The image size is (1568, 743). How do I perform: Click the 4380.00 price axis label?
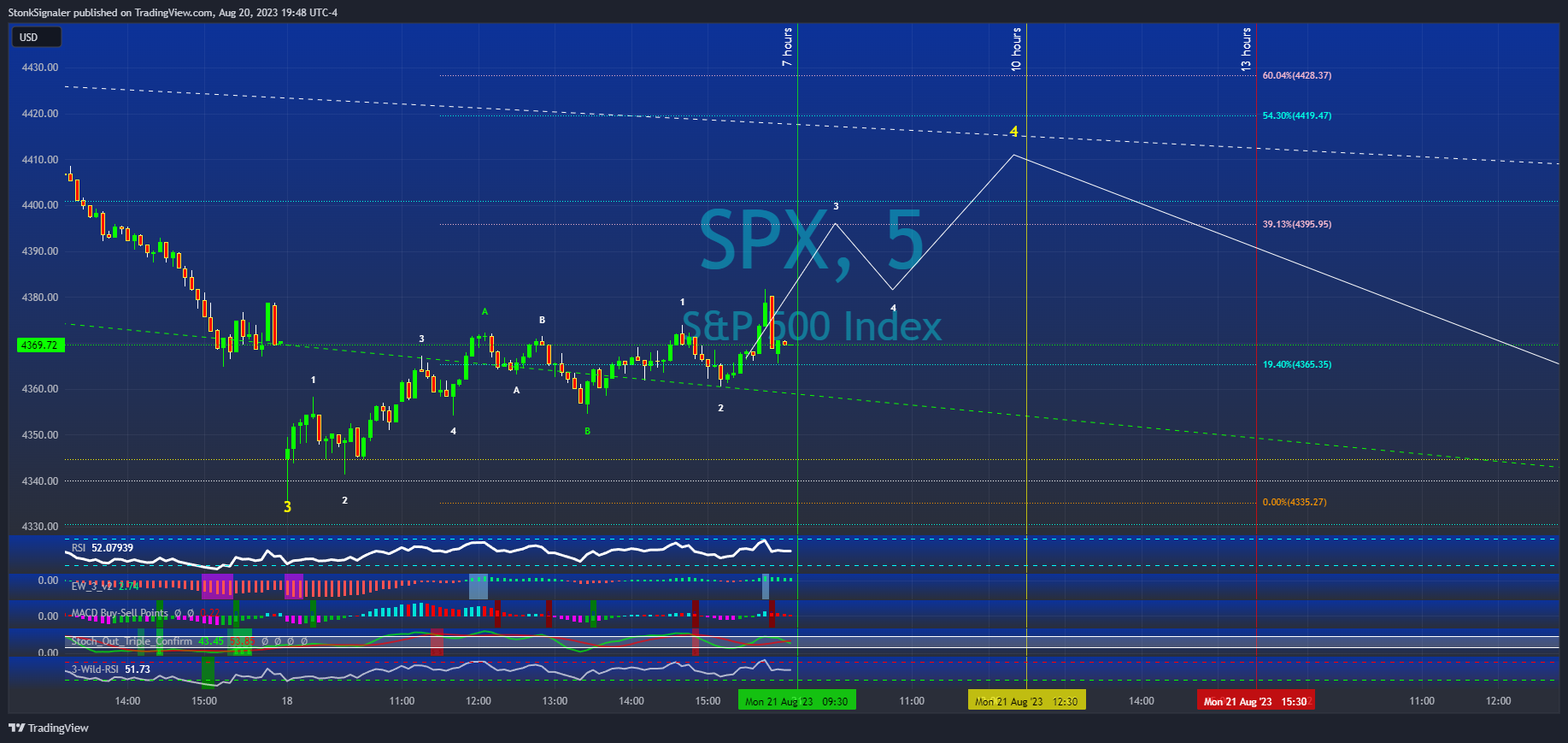[x=40, y=298]
